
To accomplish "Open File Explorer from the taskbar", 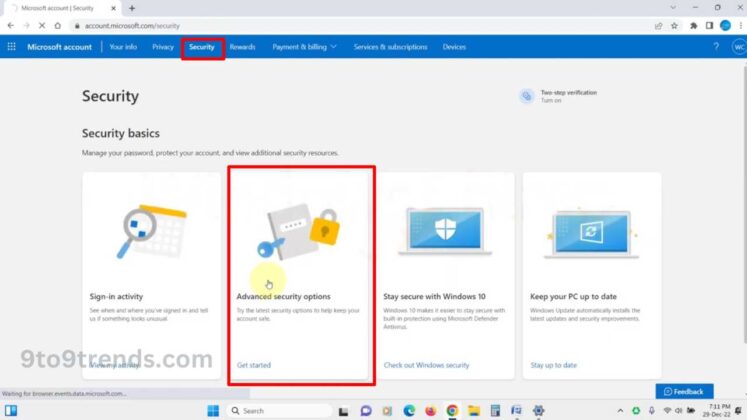I will point(474,410).
